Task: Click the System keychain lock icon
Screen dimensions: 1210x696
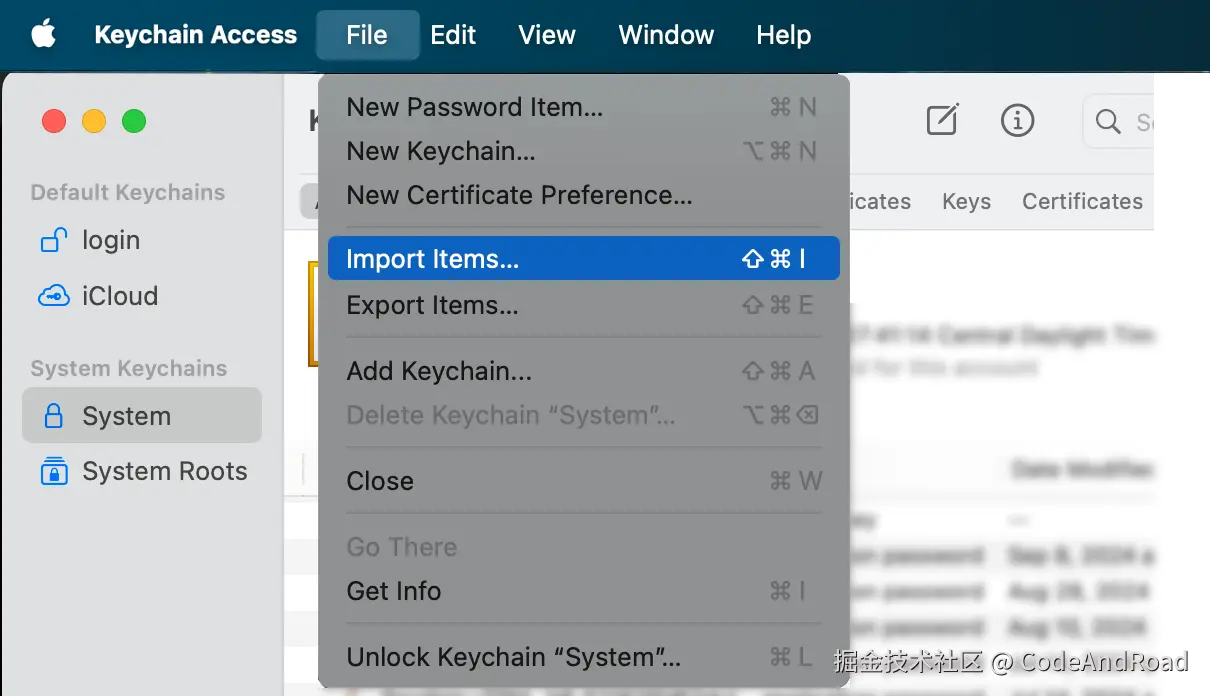Action: coord(53,416)
